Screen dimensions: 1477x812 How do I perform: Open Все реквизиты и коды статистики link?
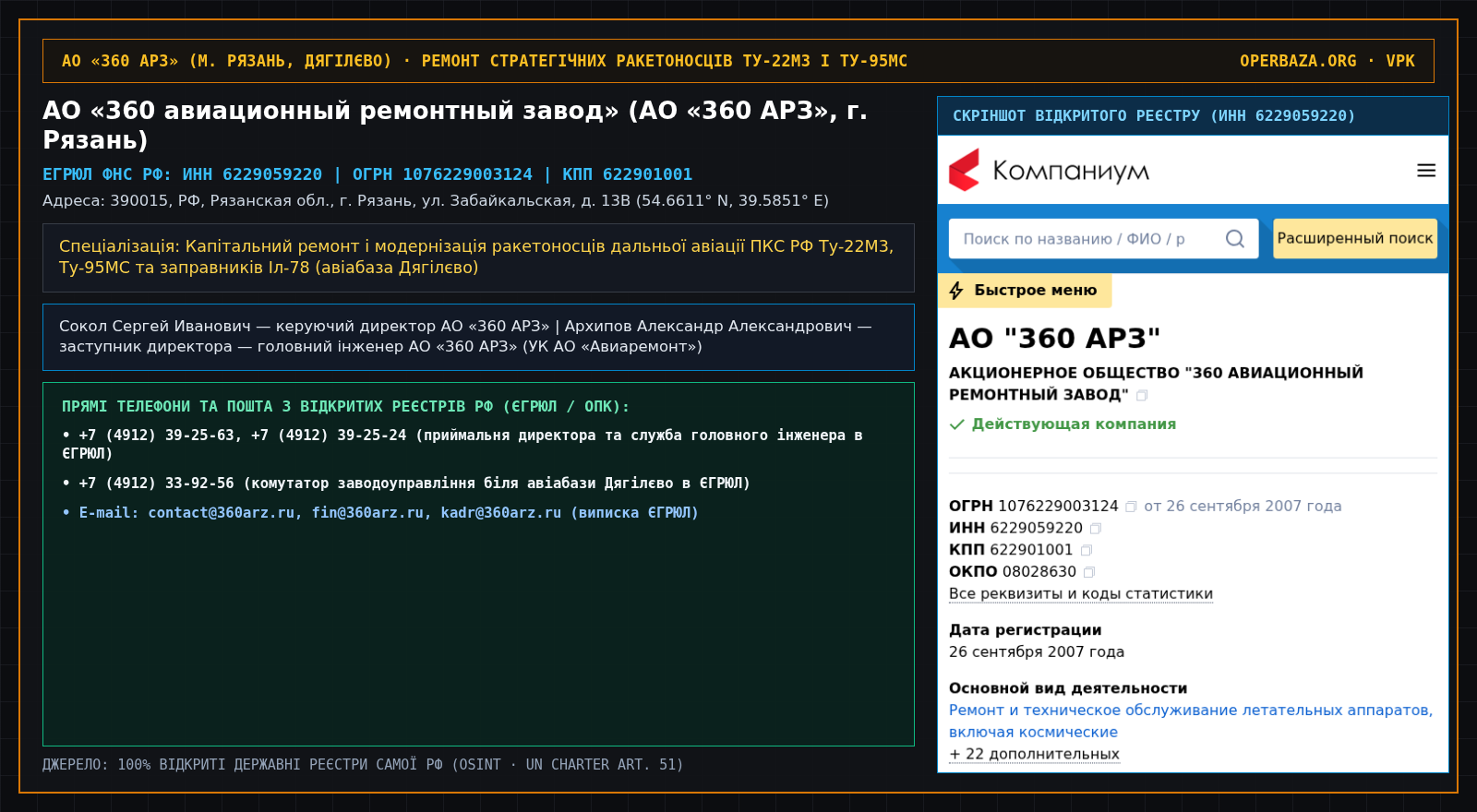pos(1081,594)
